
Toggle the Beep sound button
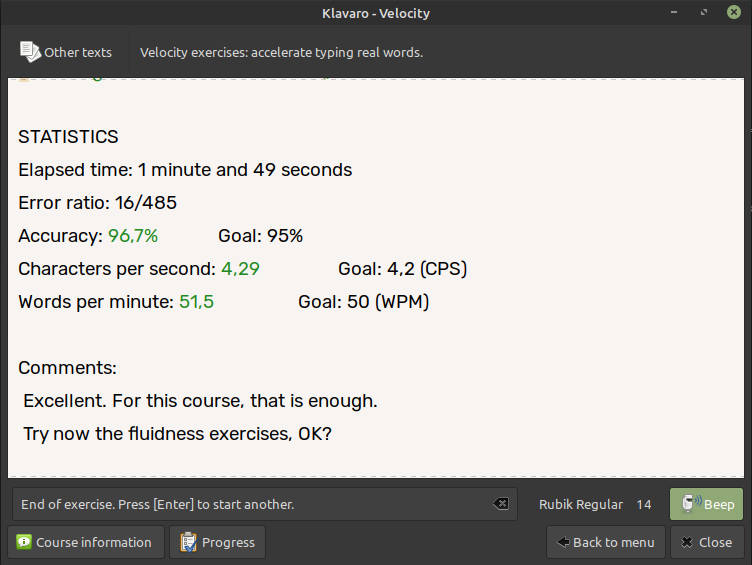pyautogui.click(x=706, y=504)
